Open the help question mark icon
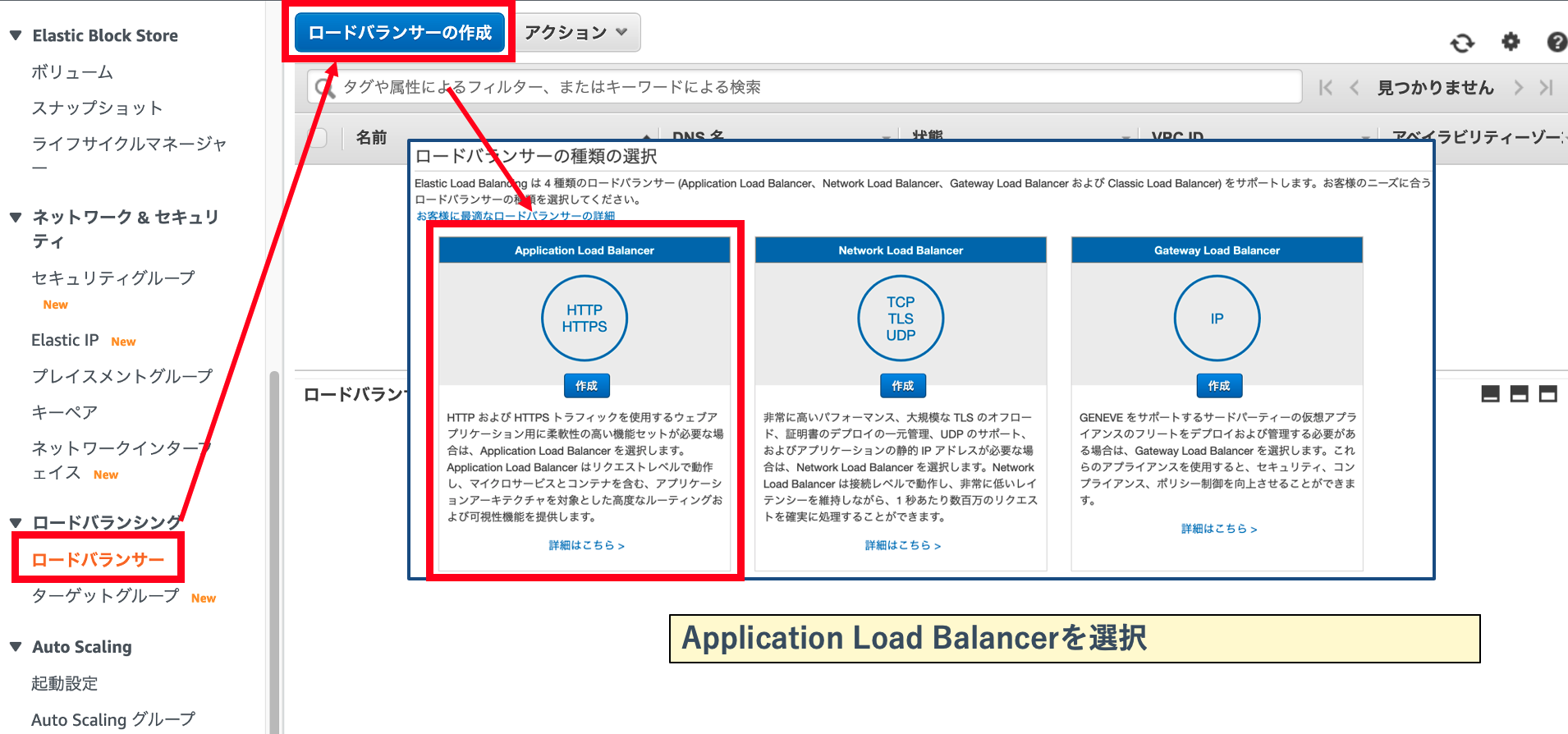Image resolution: width=1568 pixels, height=734 pixels. click(1557, 41)
